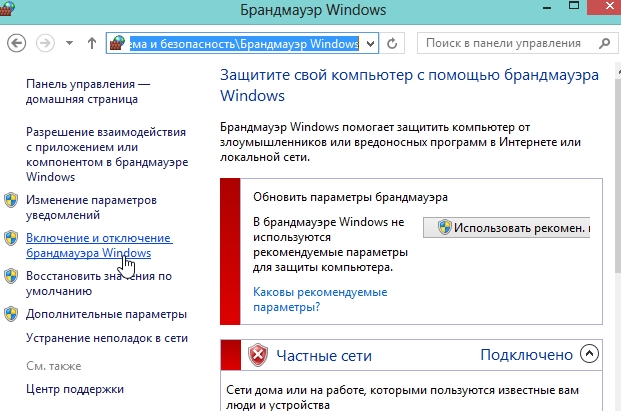Click the Back navigation arrow
This screenshot has height=411, width=621.
tap(17, 43)
